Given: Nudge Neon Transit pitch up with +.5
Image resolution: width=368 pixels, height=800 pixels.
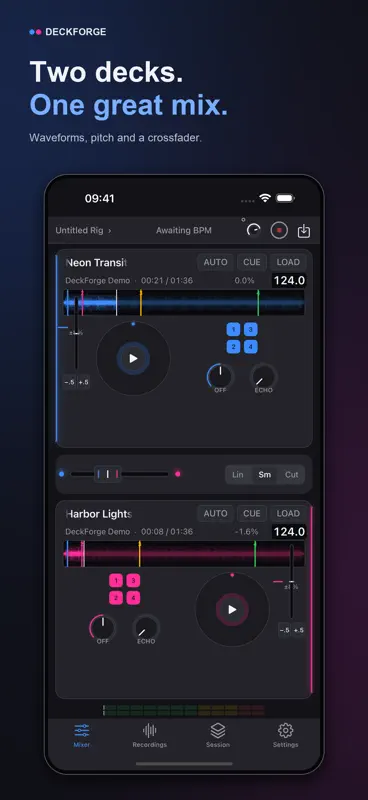Looking at the screenshot, I should 83,382.
